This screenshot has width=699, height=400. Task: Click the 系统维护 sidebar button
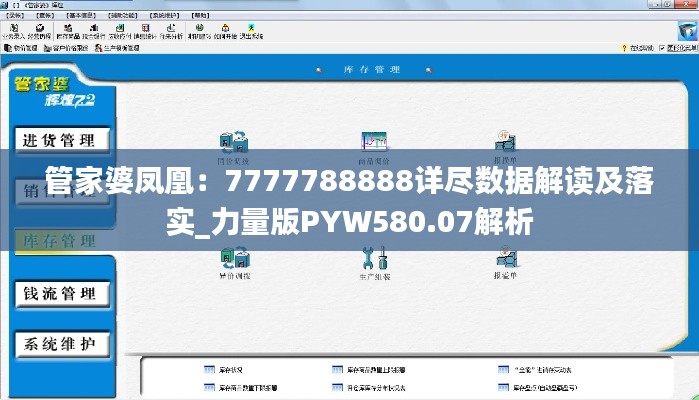coord(60,344)
